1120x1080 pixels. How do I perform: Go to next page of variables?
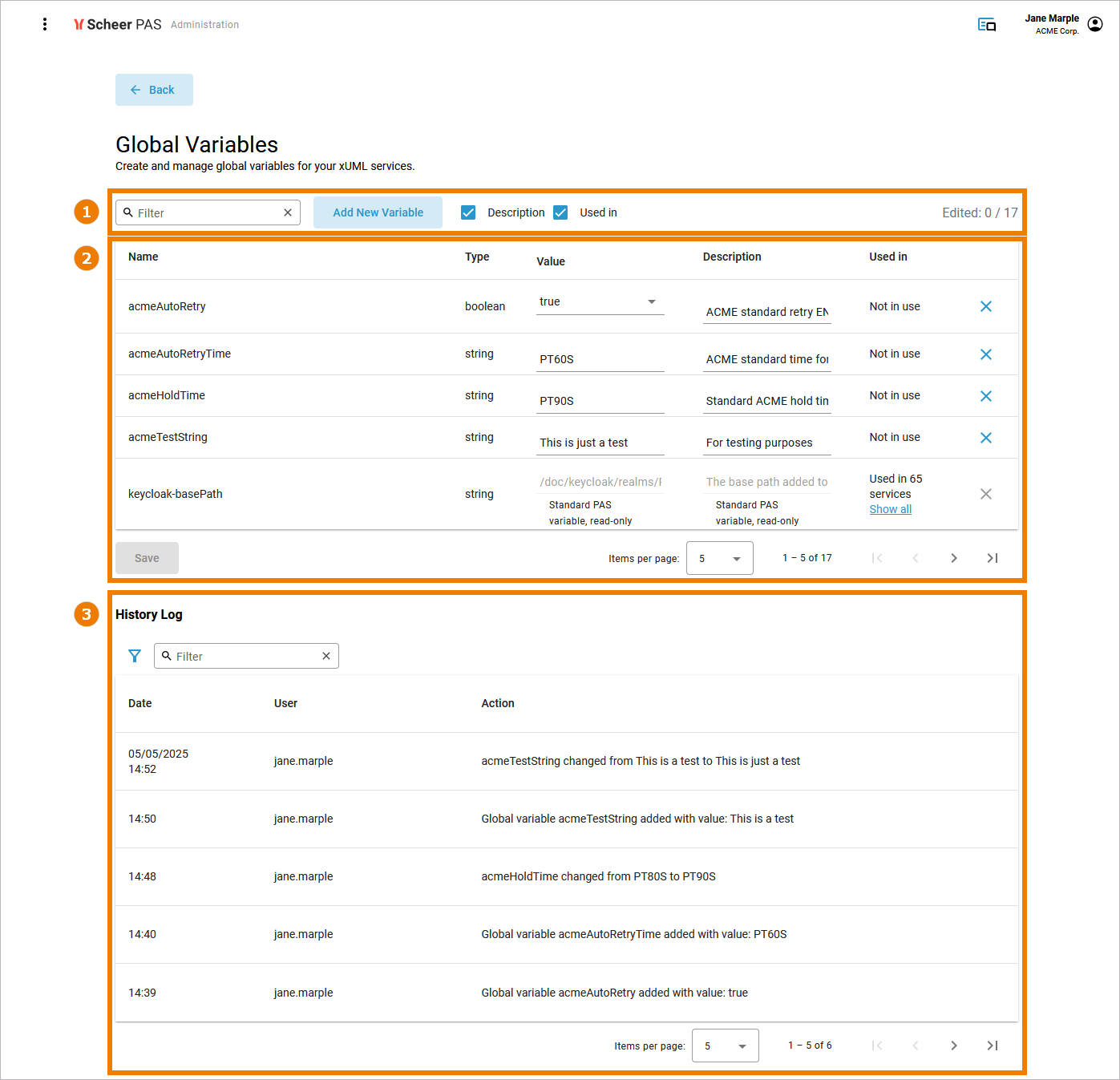954,558
